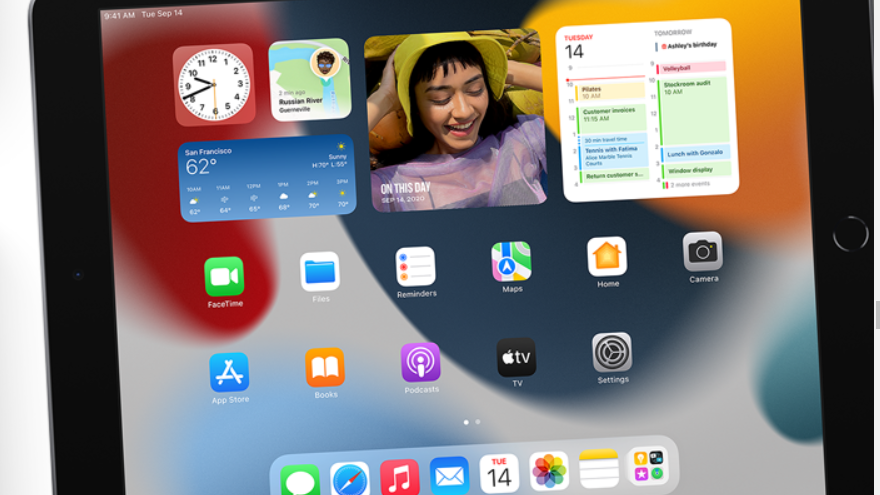Open Music from the dock
The height and width of the screenshot is (495, 880).
[x=400, y=476]
